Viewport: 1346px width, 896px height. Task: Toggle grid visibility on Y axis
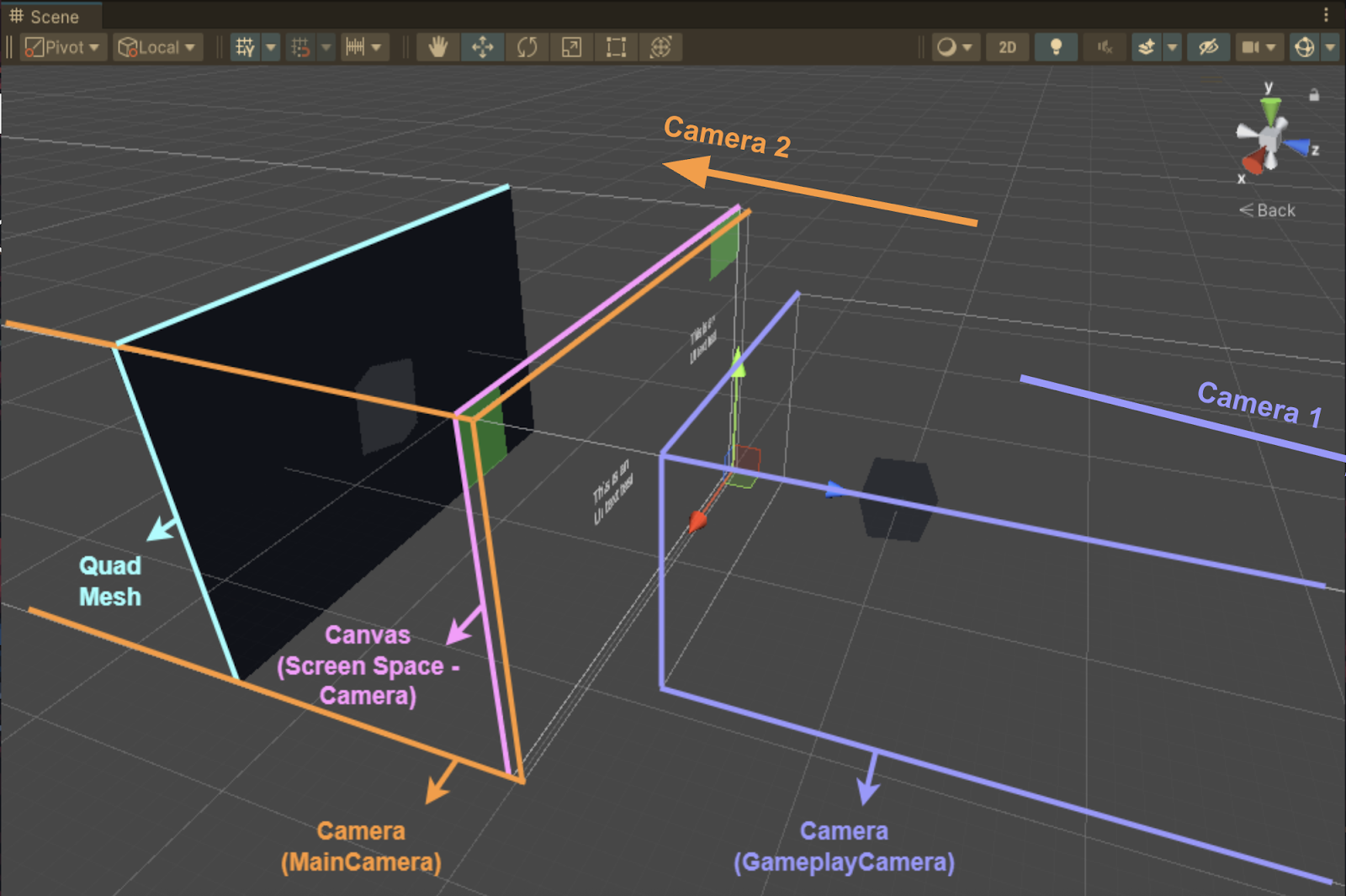(x=245, y=47)
